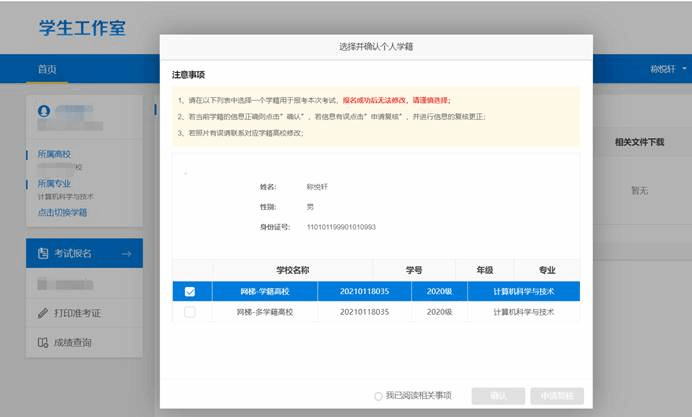This screenshot has height=417, width=692.
Task: Click the user avatar icon in profile card
Action: 43,108
